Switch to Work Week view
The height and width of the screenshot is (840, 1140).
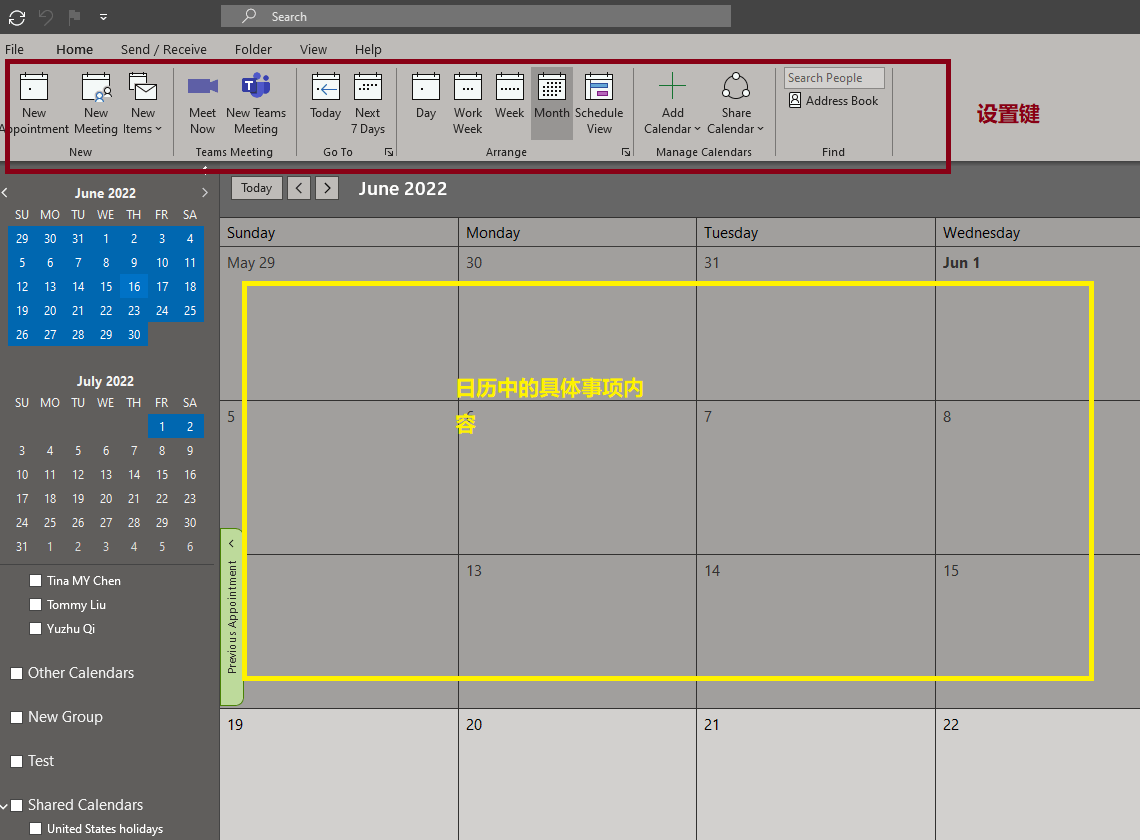click(467, 104)
